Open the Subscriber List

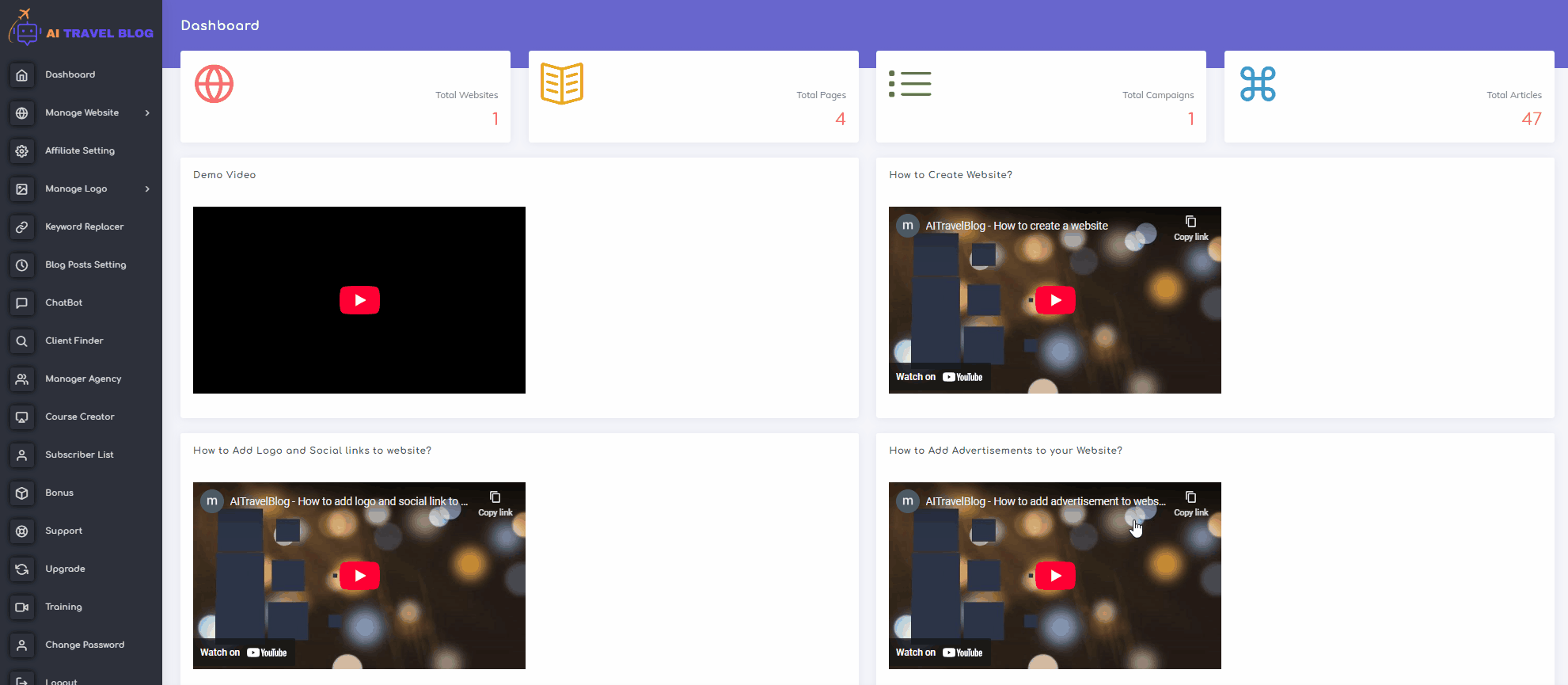coord(79,455)
